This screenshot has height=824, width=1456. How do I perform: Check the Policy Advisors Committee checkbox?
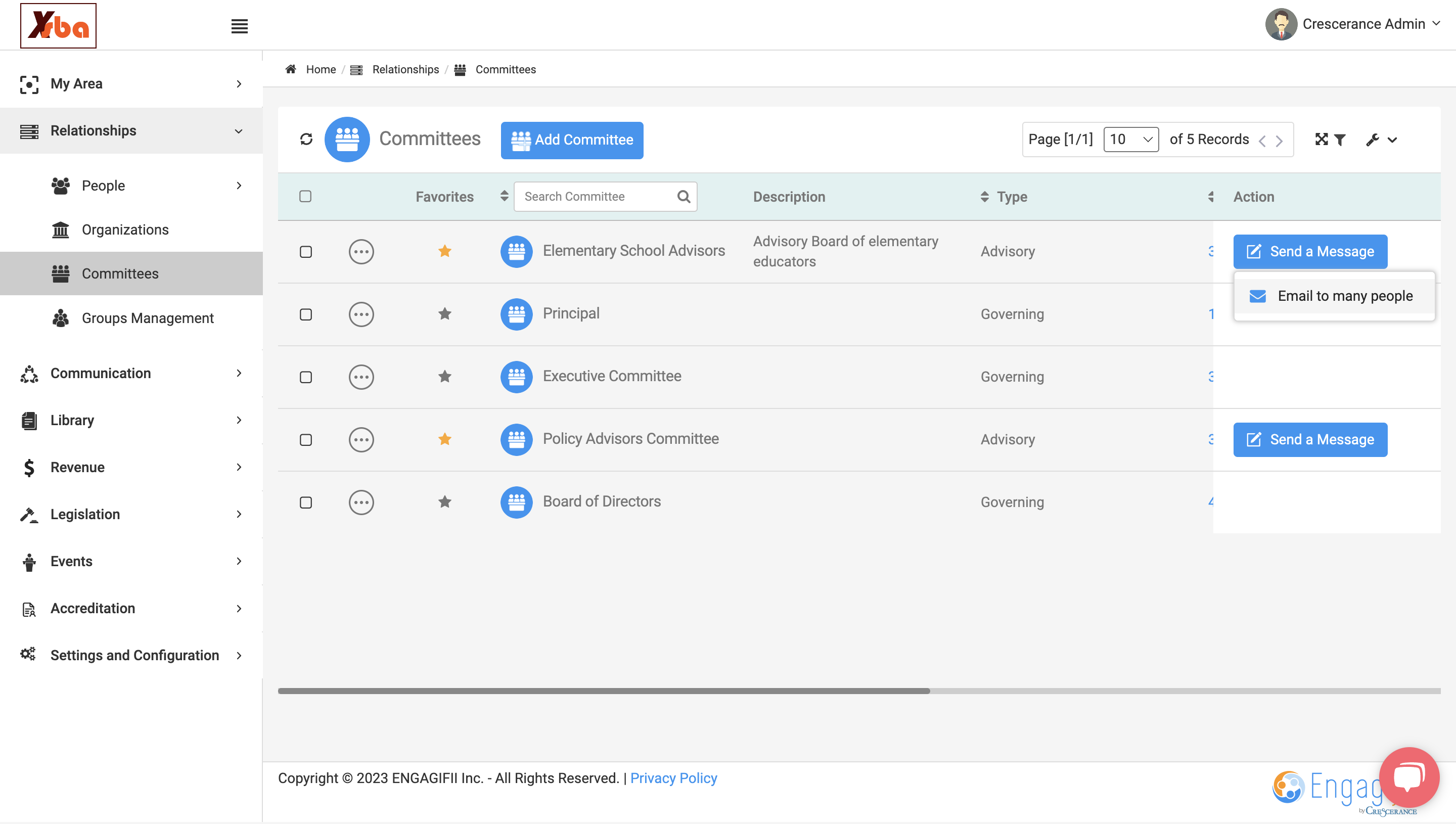[x=305, y=440]
